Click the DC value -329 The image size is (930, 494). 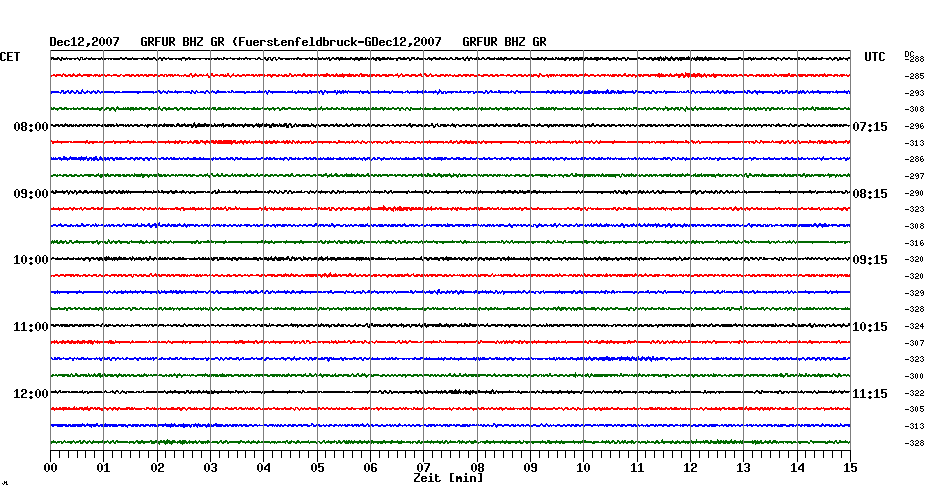(915, 293)
